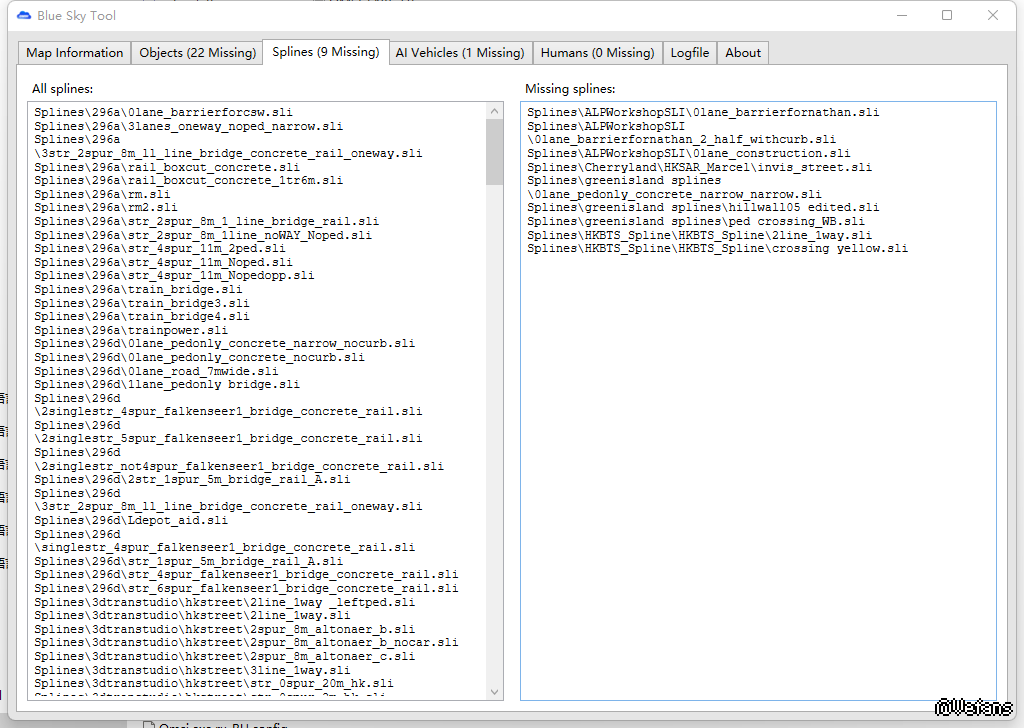
Task: Select str_2spur_8m_1line_noWAY_Noped.sli entry
Action: tap(202, 235)
